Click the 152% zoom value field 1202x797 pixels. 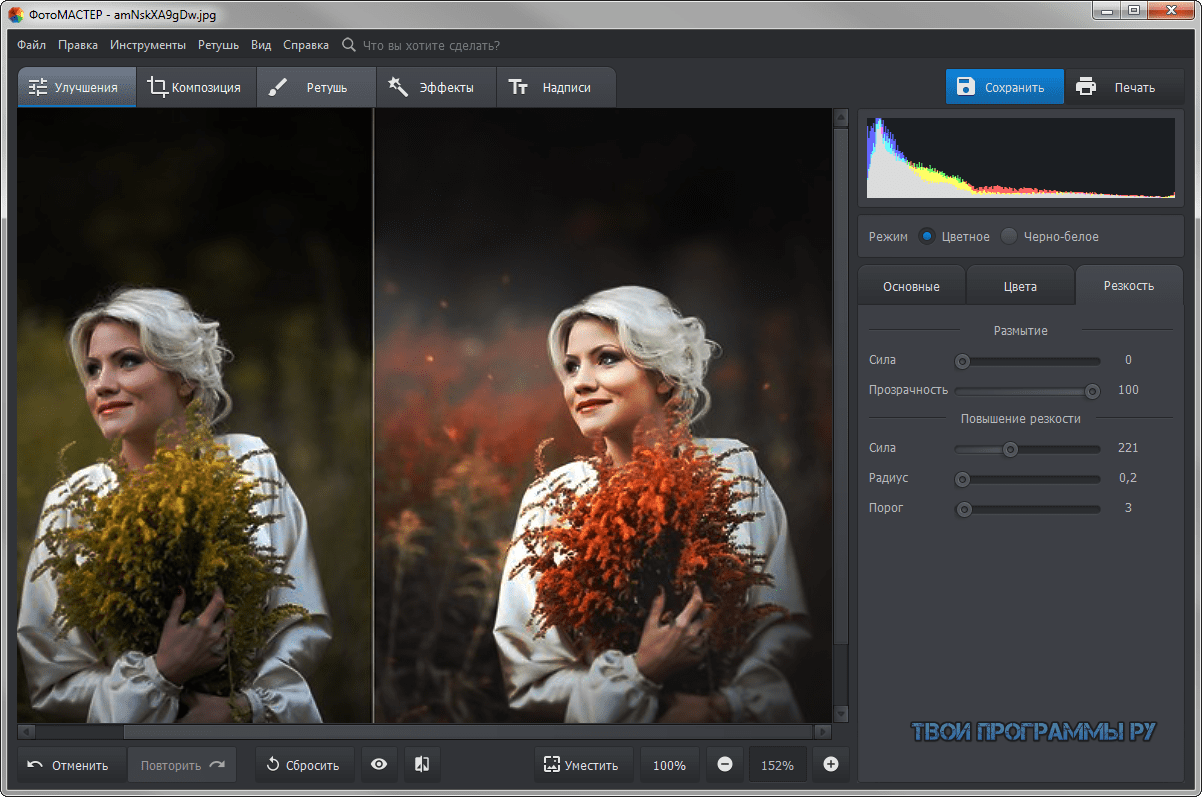[777, 765]
